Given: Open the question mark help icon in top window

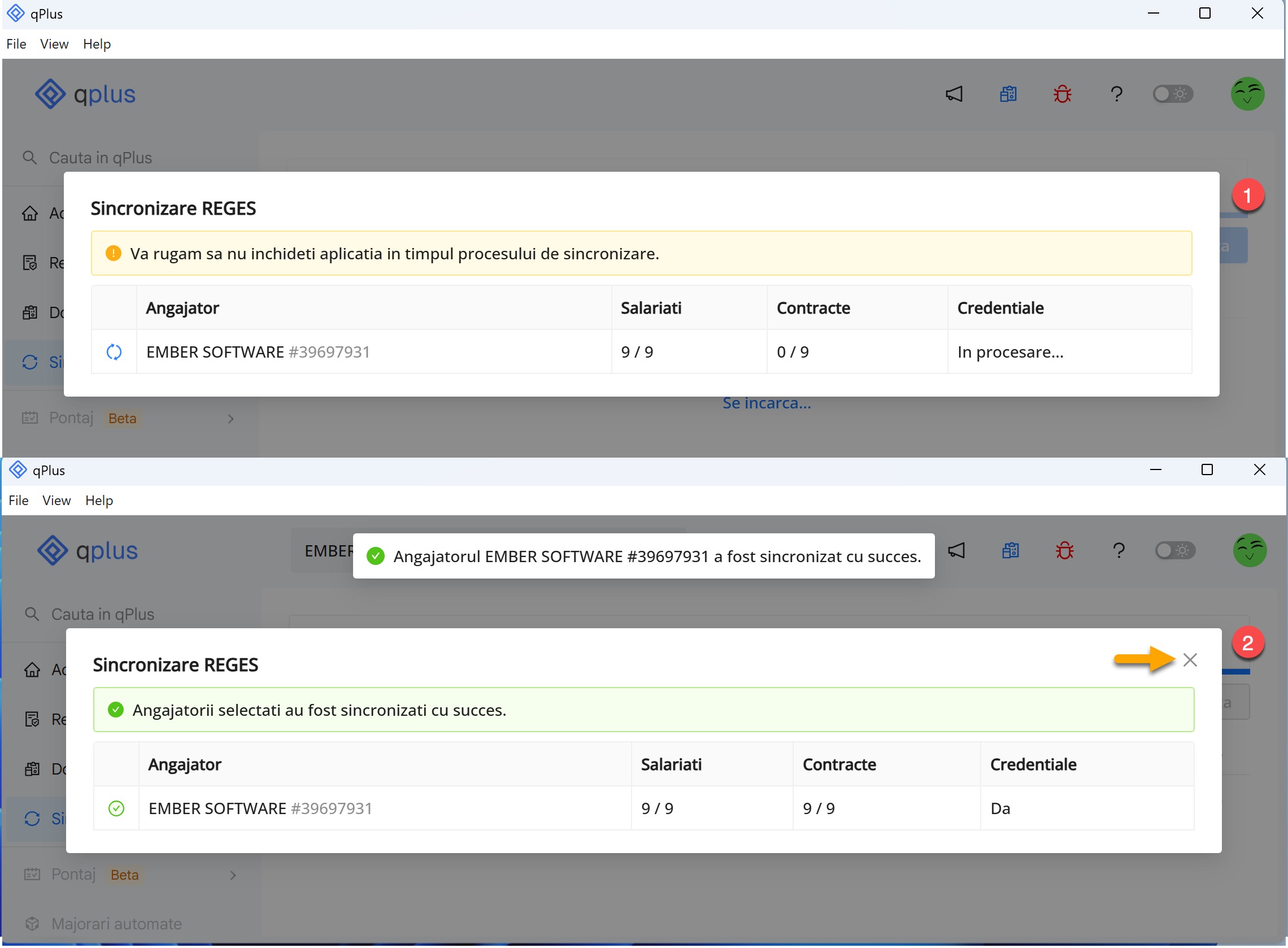Looking at the screenshot, I should point(1116,94).
